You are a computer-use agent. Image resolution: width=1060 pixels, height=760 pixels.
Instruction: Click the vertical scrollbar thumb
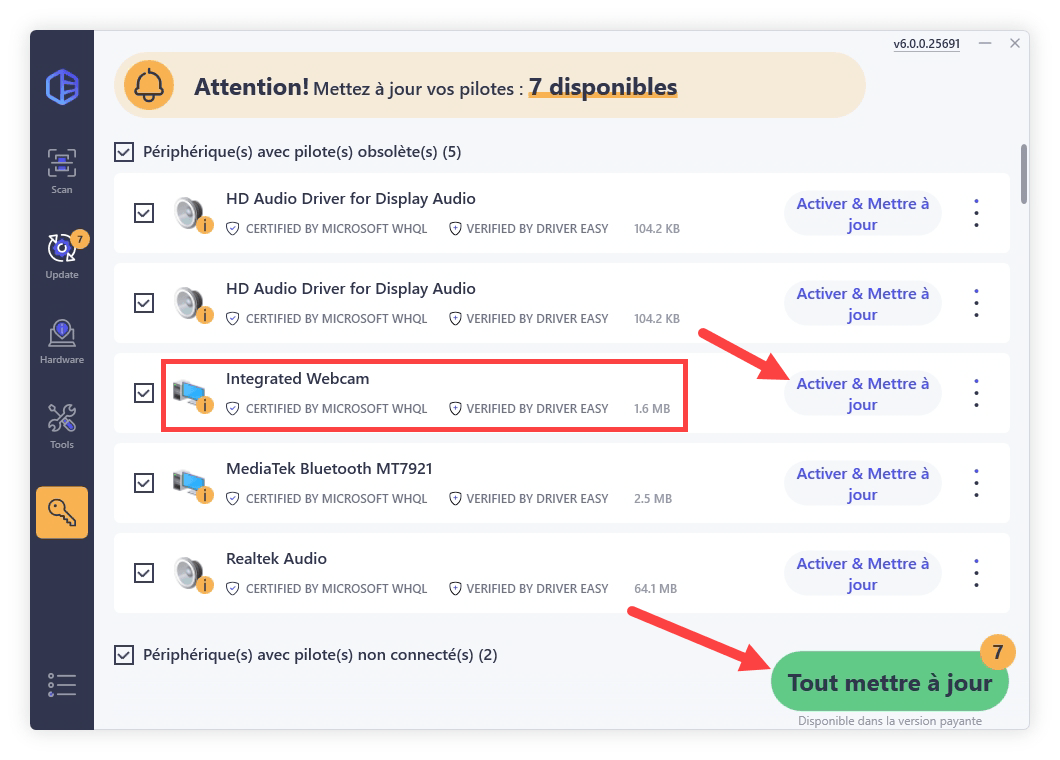1023,174
